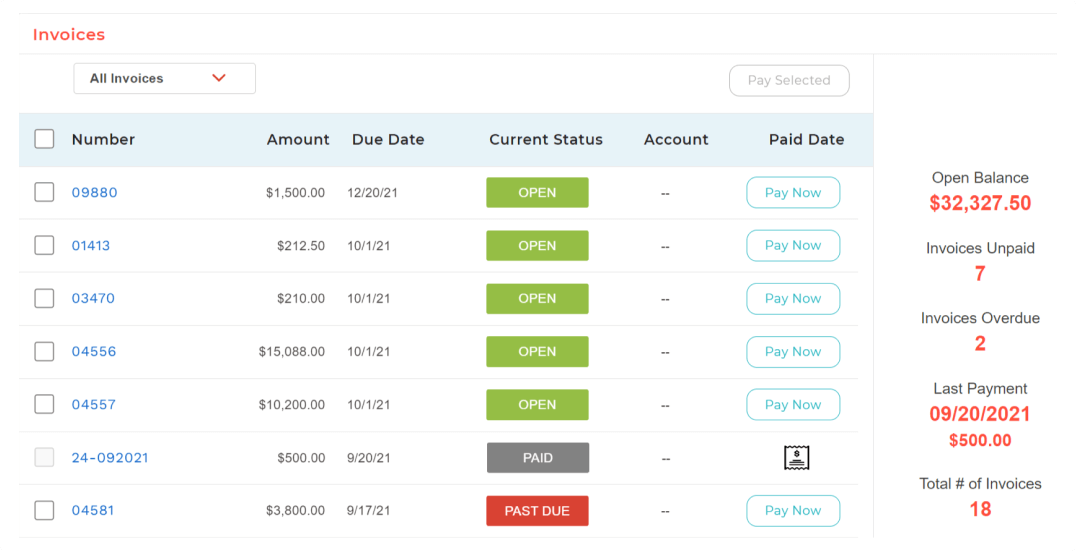Pay the past due invoice 04581

click(x=793, y=511)
